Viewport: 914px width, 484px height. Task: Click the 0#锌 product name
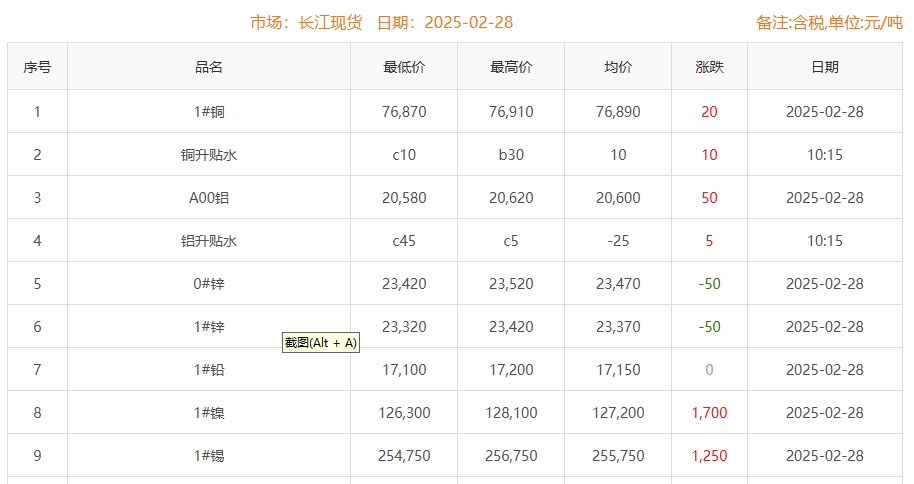point(209,284)
